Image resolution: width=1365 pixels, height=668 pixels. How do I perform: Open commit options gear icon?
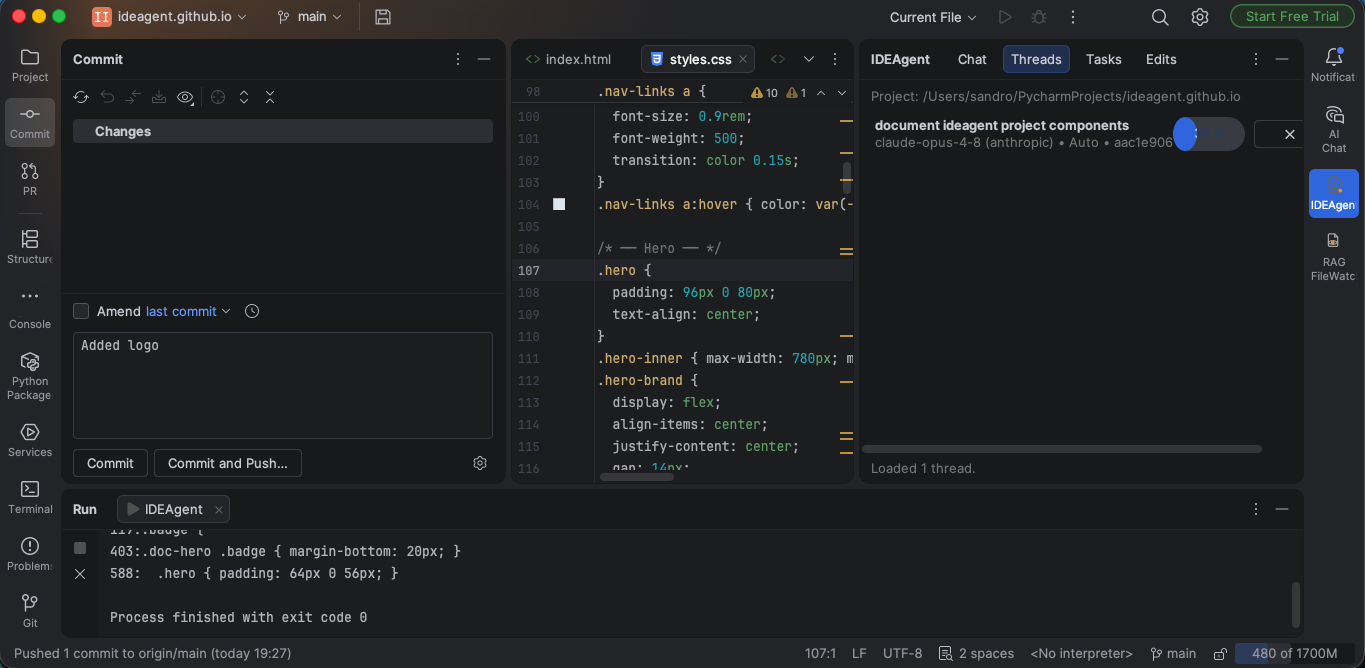pyautogui.click(x=480, y=463)
